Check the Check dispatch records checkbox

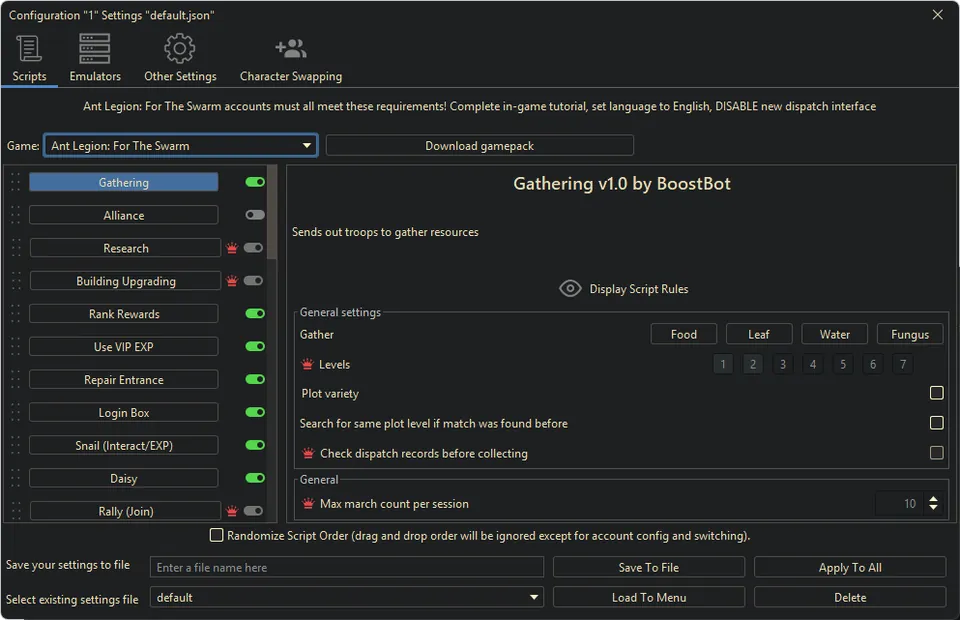tap(936, 453)
